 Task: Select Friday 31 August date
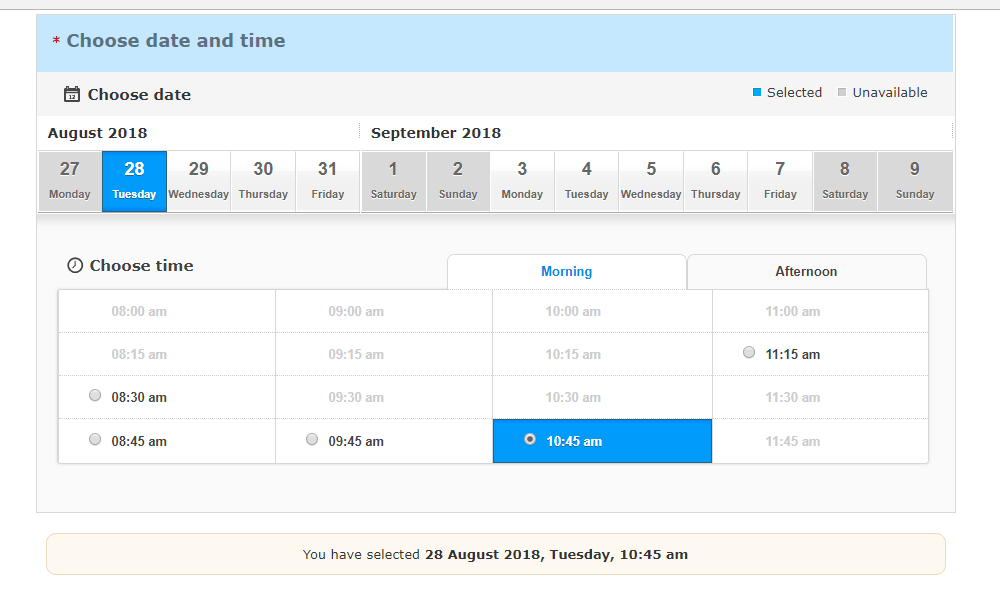[x=327, y=181]
